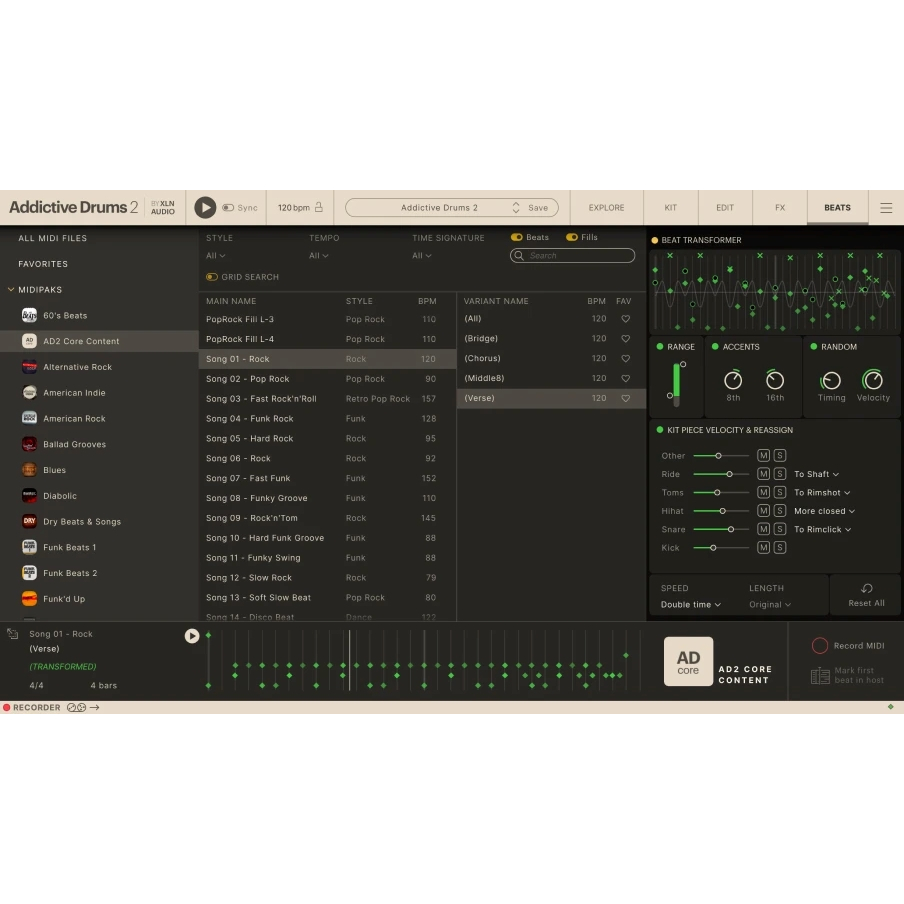904x904 pixels.
Task: Disable the Grid Search toggle
Action: click(x=212, y=277)
